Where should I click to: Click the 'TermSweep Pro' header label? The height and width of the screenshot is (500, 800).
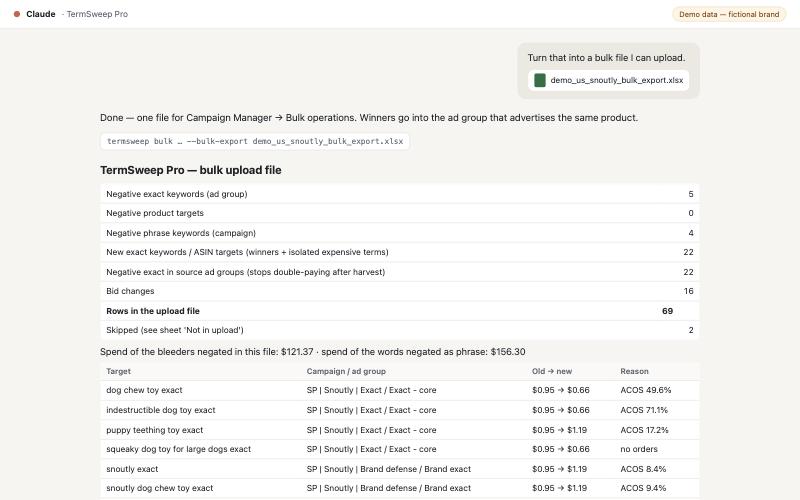click(x=97, y=14)
